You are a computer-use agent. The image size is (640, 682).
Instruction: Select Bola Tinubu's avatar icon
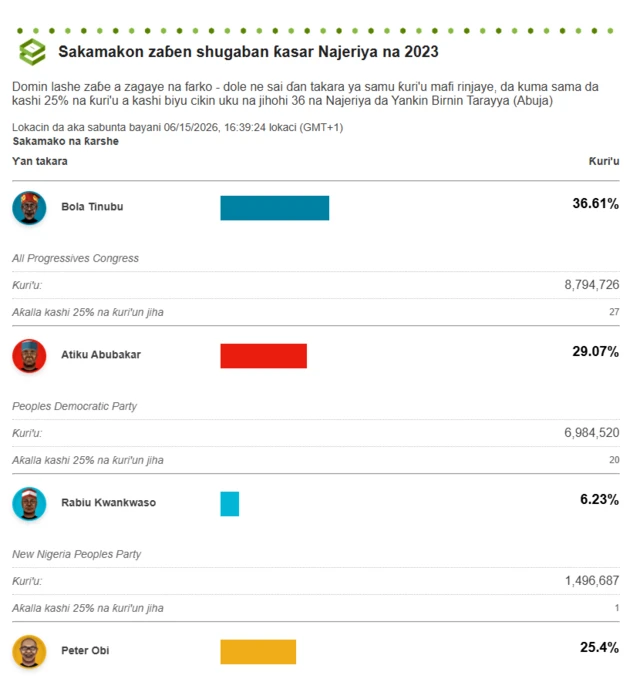point(29,208)
